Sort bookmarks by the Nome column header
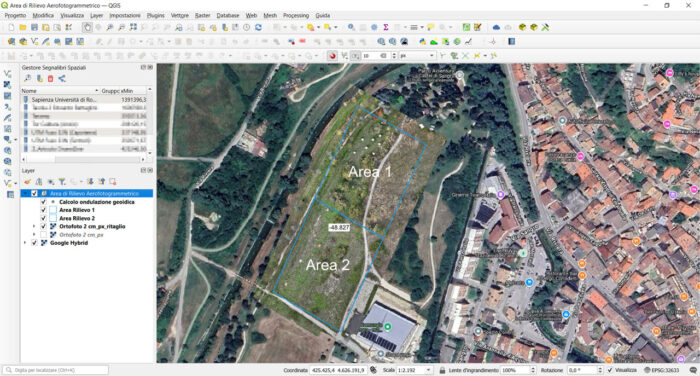Image resolution: width=700 pixels, height=376 pixels. 60,91
